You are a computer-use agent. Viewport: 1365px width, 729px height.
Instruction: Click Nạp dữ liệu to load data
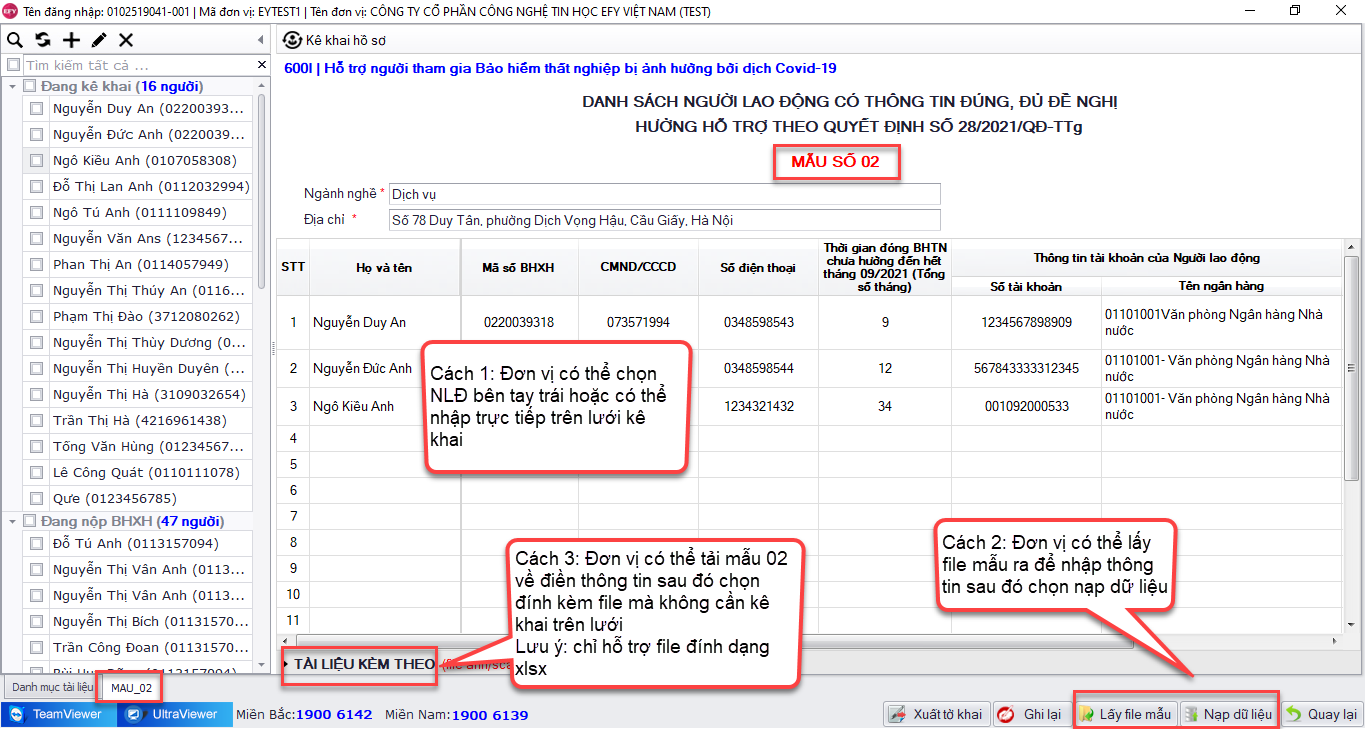pos(1228,714)
